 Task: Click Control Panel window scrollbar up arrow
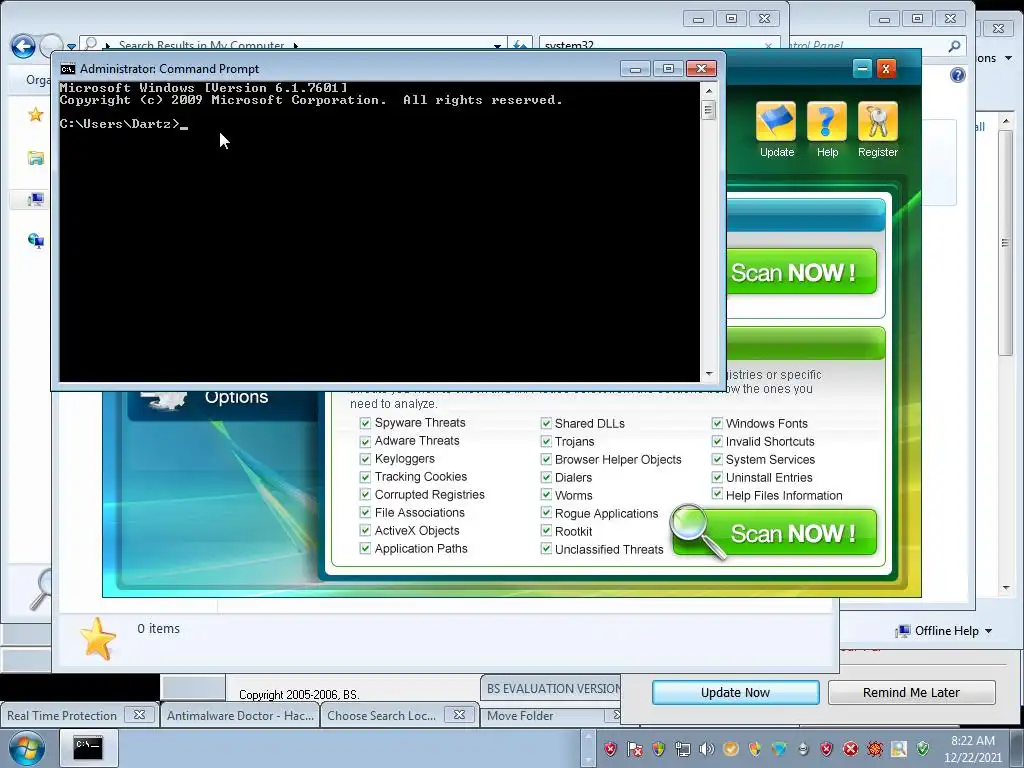[1006, 121]
